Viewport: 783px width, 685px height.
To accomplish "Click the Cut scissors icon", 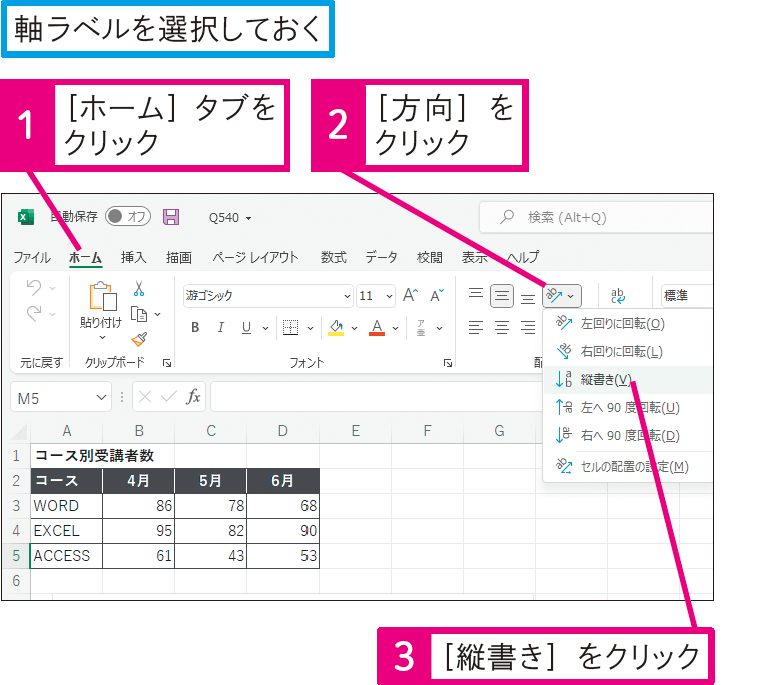I will coord(139,289).
